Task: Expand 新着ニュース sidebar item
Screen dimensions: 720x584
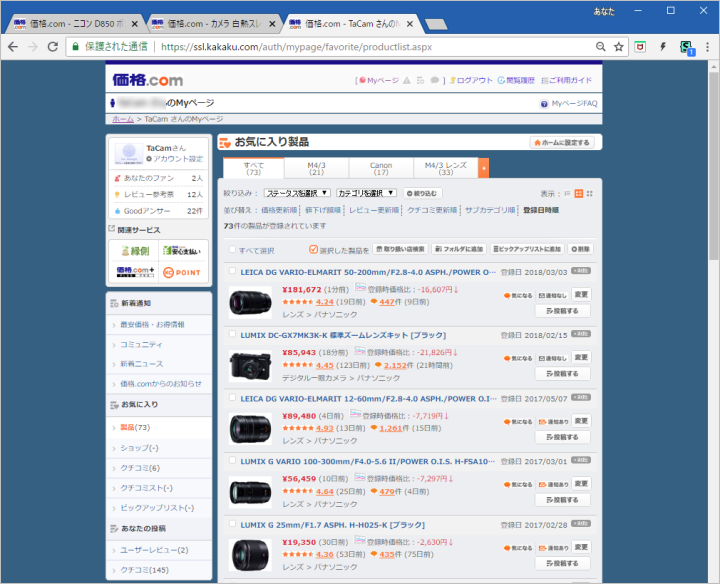Action: (141, 364)
